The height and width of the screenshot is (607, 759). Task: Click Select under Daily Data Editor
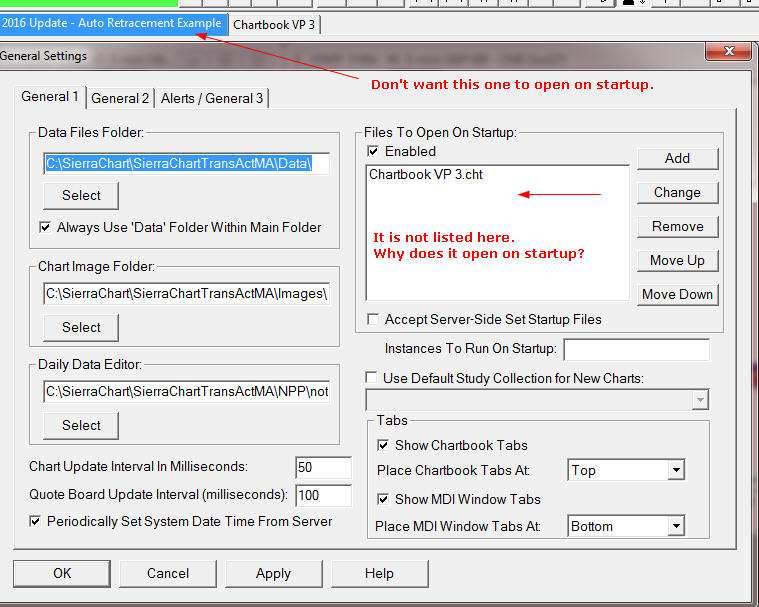tap(81, 425)
